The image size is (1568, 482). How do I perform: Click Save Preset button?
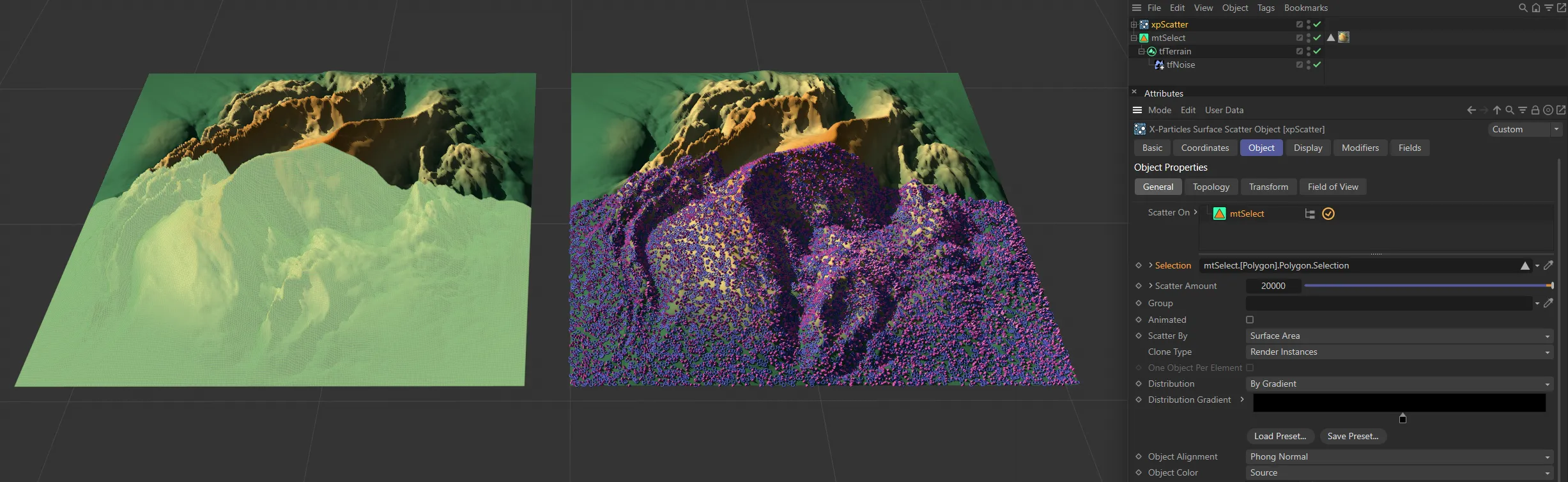click(1353, 436)
